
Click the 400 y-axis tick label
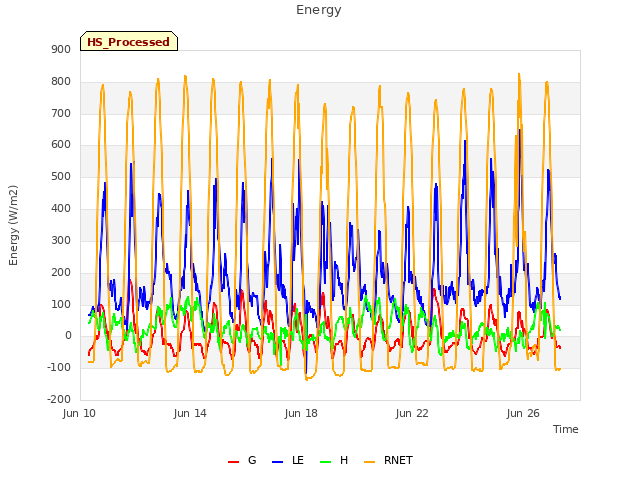point(61,209)
